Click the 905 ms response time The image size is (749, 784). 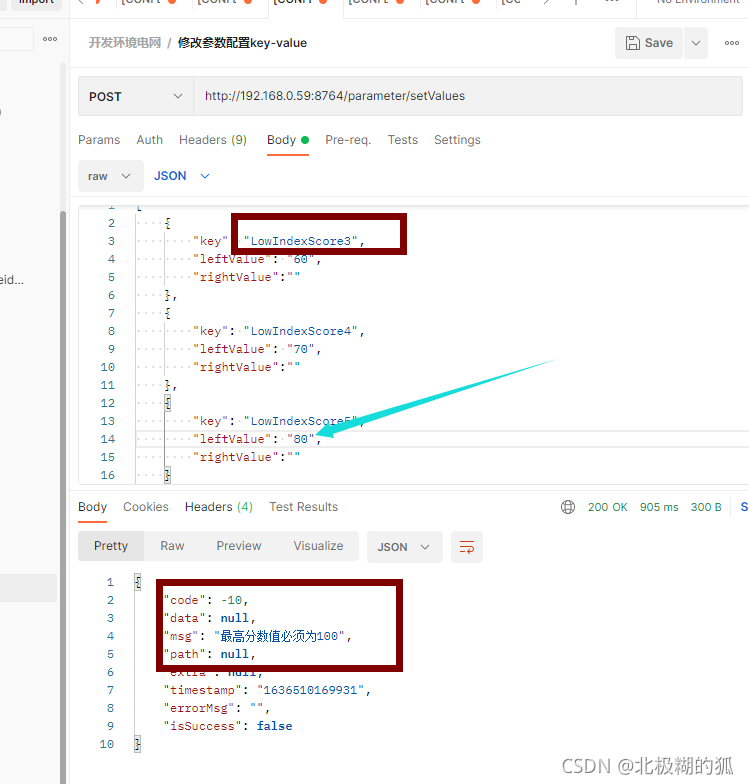659,507
